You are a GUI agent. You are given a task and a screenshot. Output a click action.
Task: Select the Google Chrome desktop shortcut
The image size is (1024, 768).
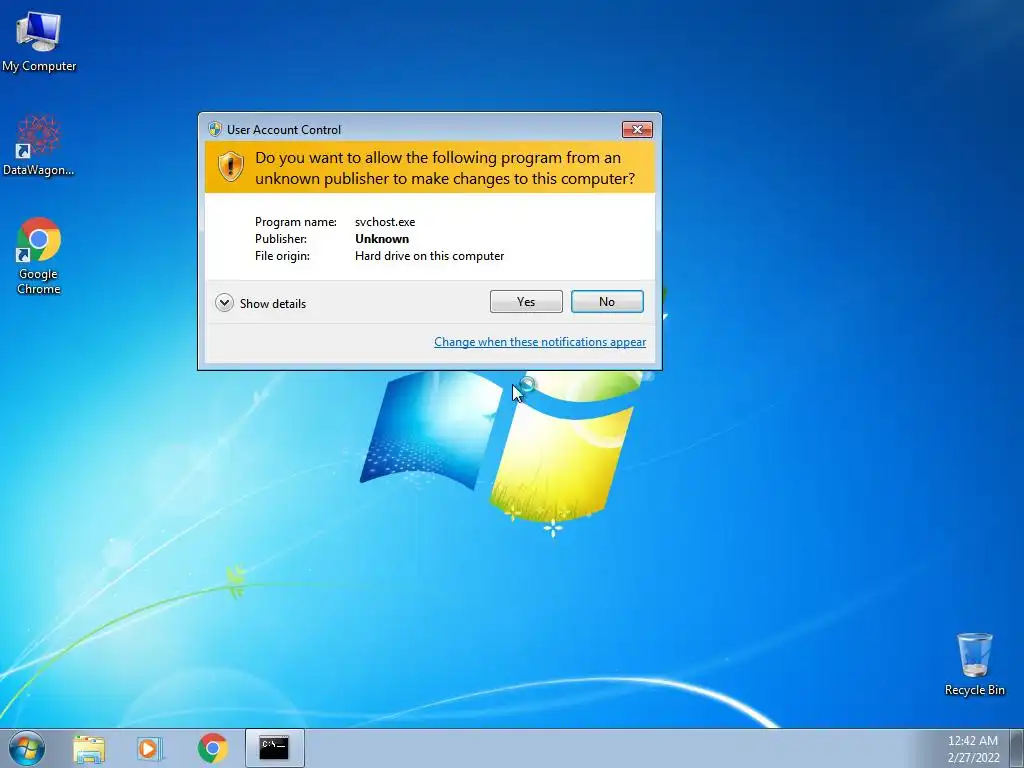(x=38, y=255)
